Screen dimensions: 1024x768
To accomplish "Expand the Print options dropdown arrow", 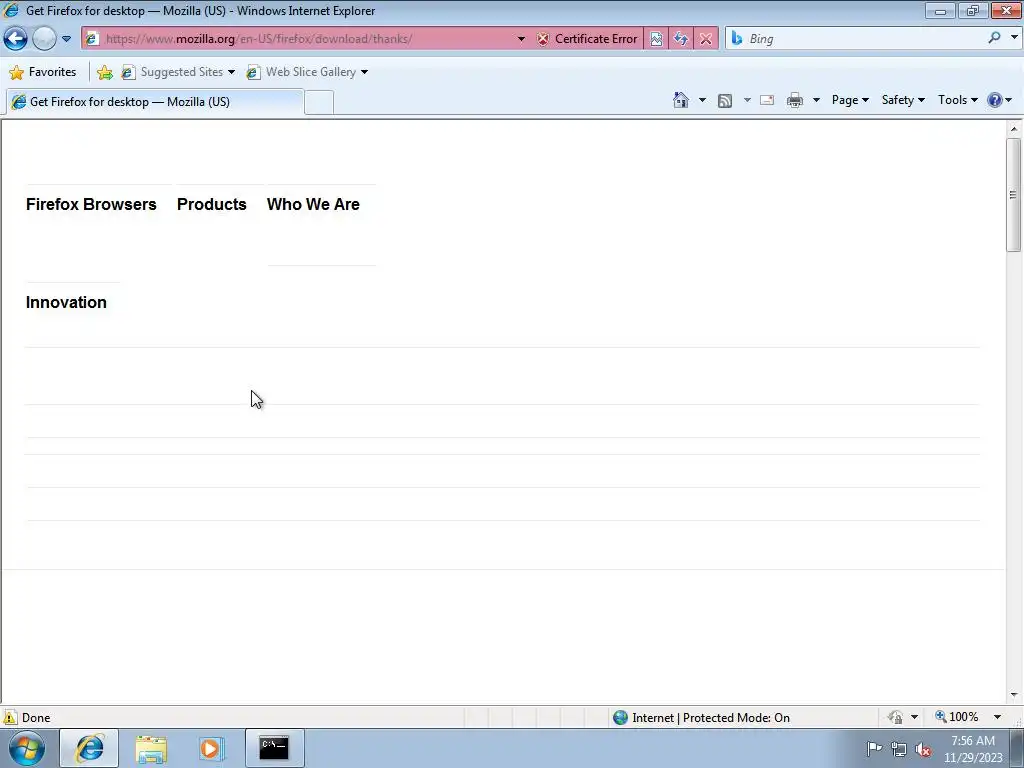I will [x=816, y=100].
